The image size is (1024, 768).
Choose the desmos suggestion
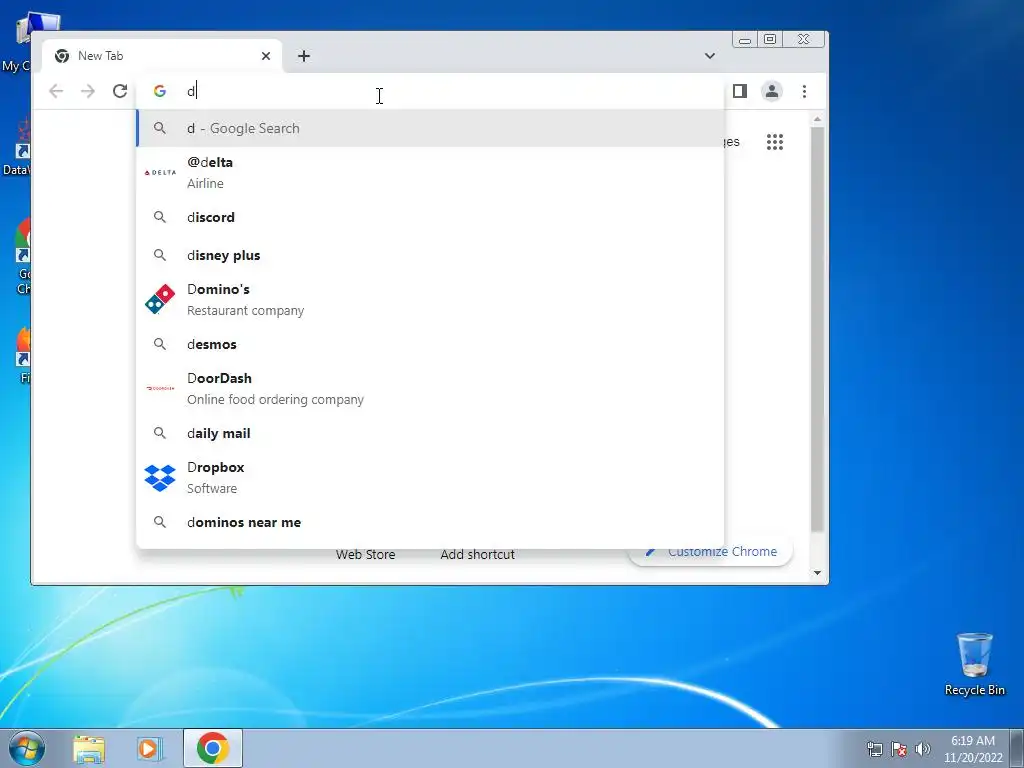coord(430,344)
